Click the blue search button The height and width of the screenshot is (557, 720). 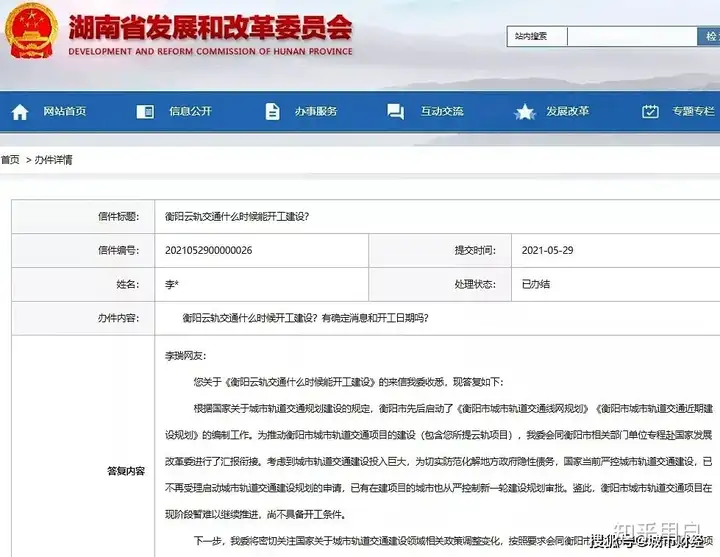coord(709,36)
